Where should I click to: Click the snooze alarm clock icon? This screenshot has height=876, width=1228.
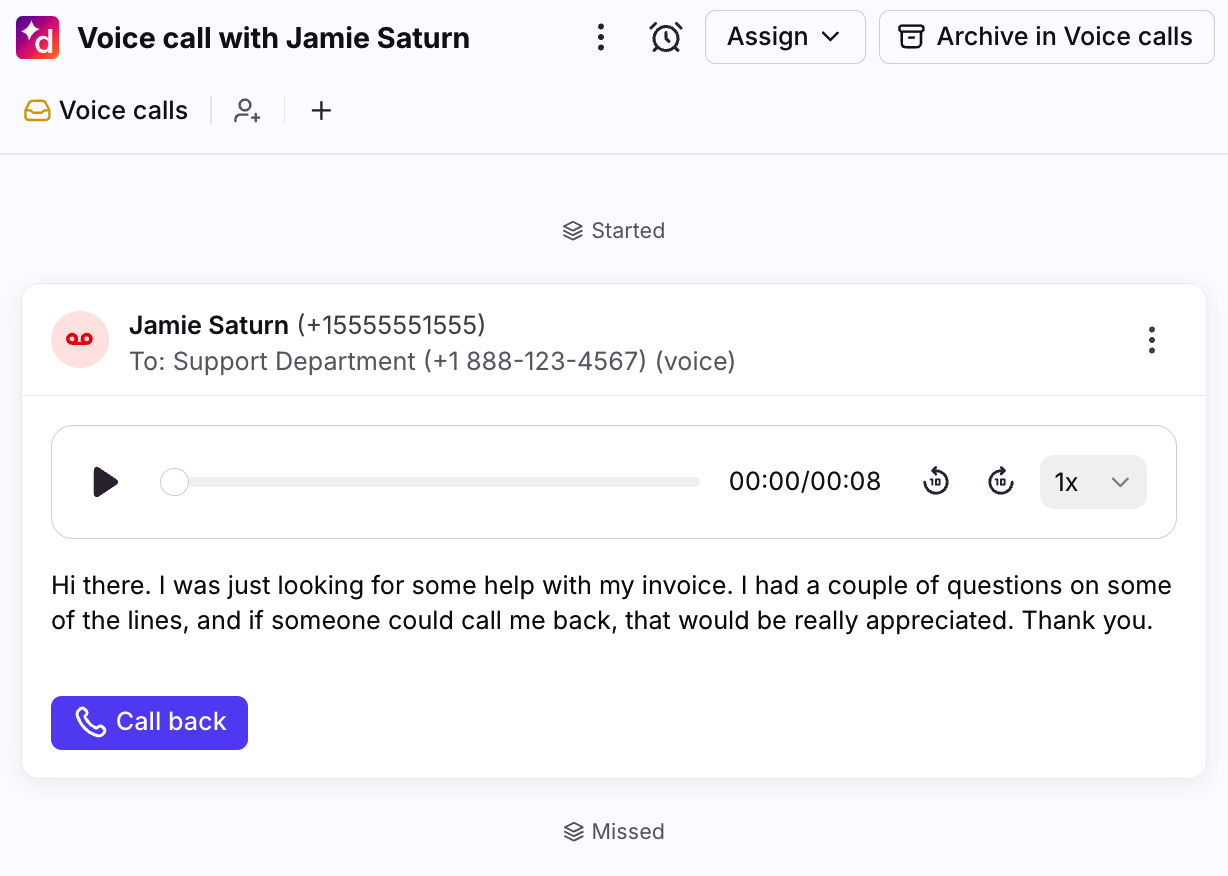point(665,38)
